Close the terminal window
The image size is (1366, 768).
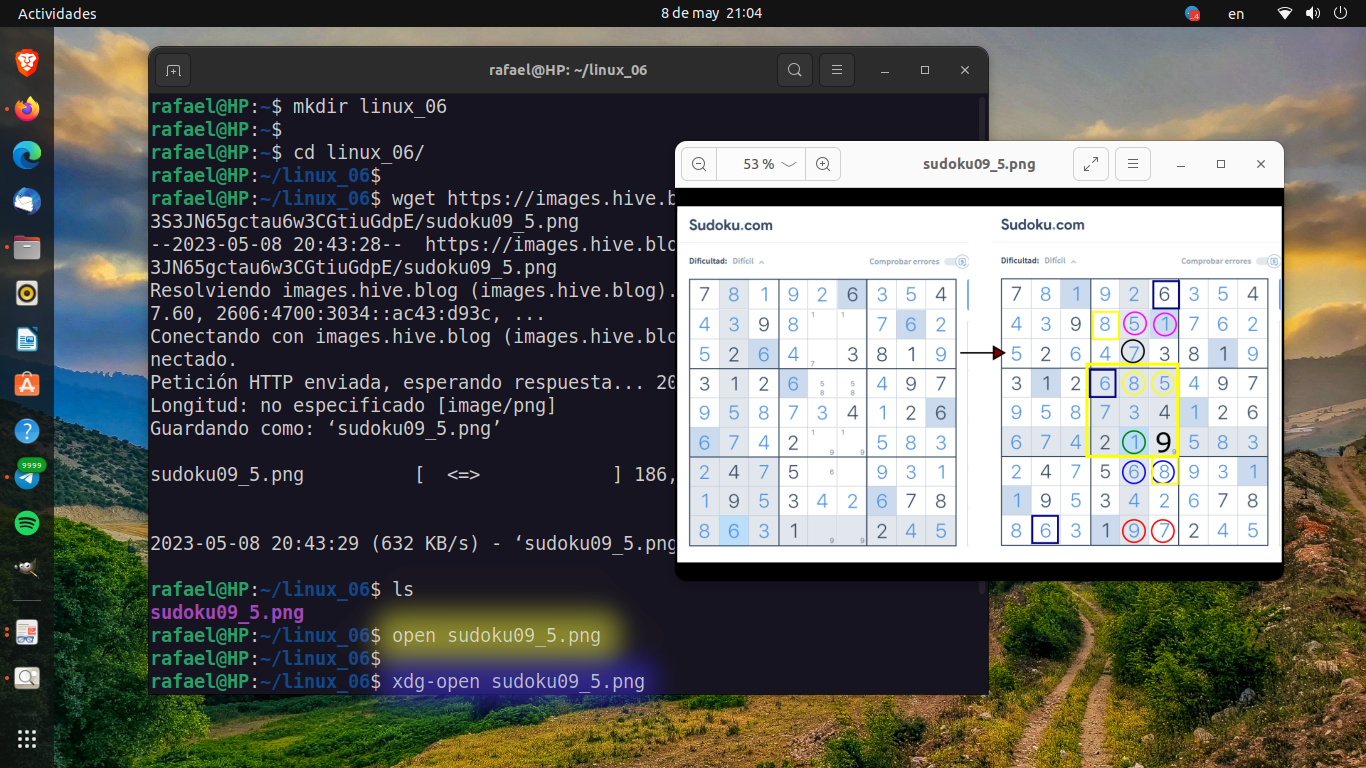click(x=965, y=70)
